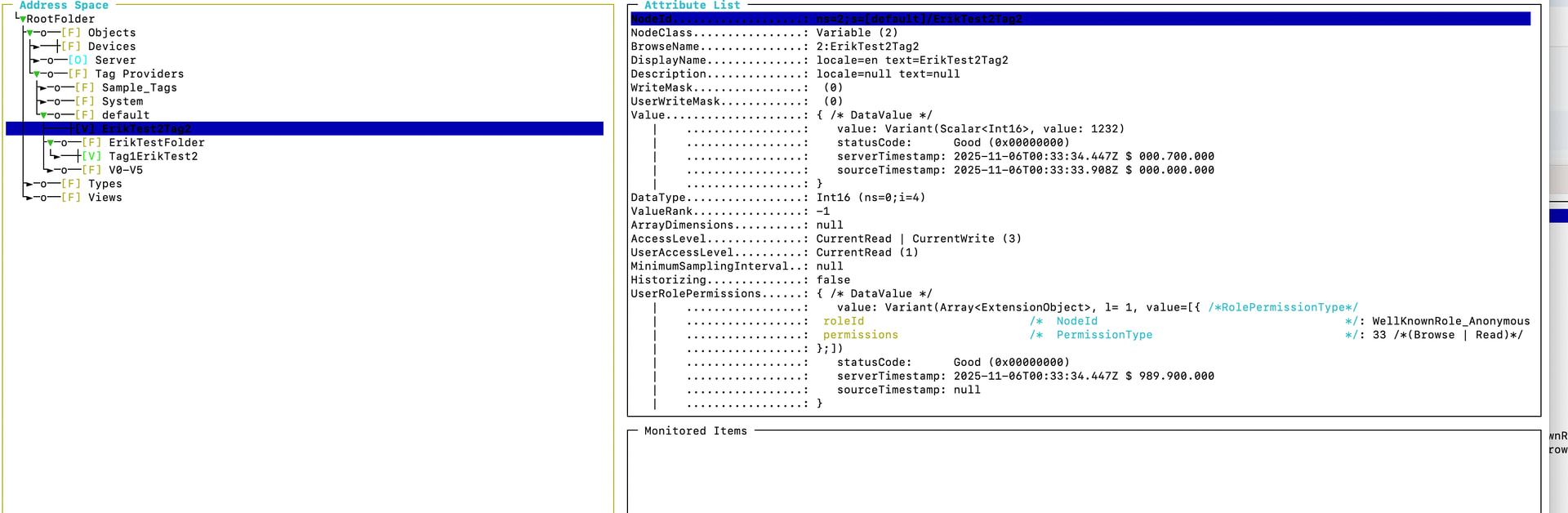Viewport: 1568px width, 513px height.
Task: Expand the System node arrow
Action: coord(42,102)
